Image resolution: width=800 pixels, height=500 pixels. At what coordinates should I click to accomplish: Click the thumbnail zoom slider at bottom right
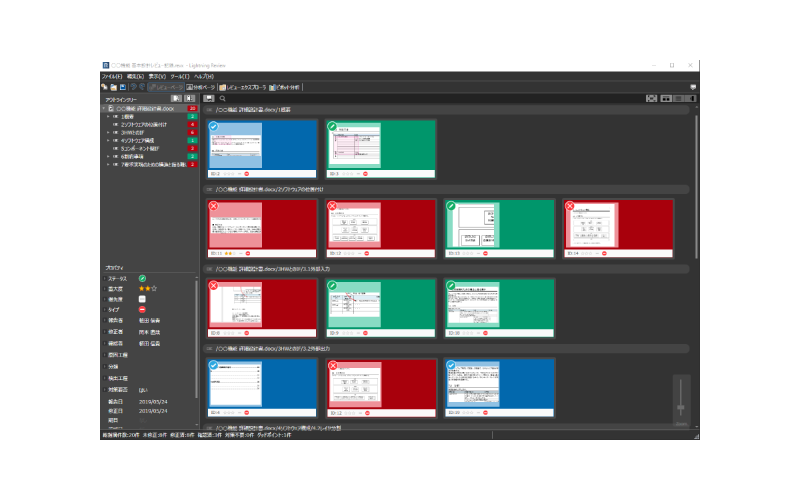pos(682,406)
